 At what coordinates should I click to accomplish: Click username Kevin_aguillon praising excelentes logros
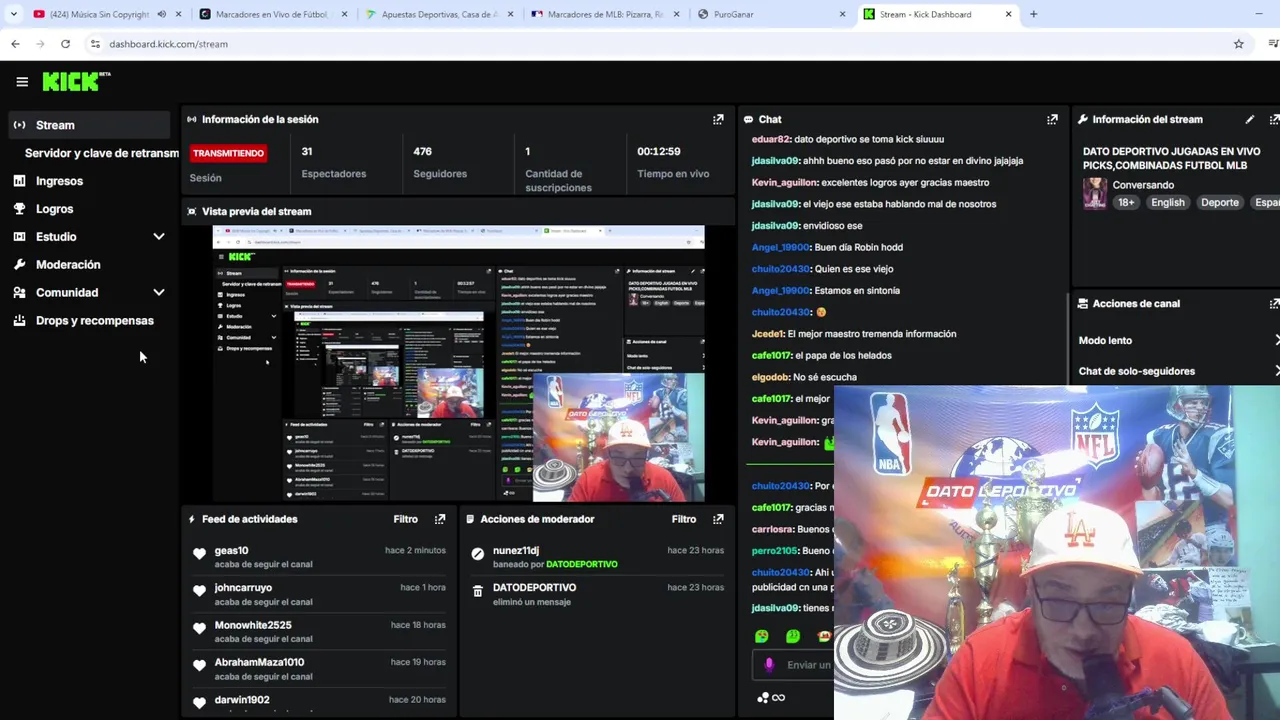[785, 182]
